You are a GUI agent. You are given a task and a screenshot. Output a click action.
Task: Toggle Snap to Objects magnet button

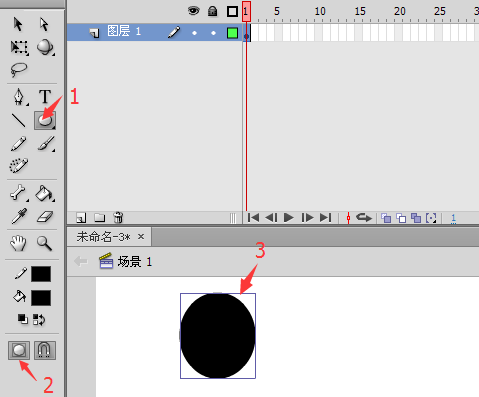coord(45,350)
